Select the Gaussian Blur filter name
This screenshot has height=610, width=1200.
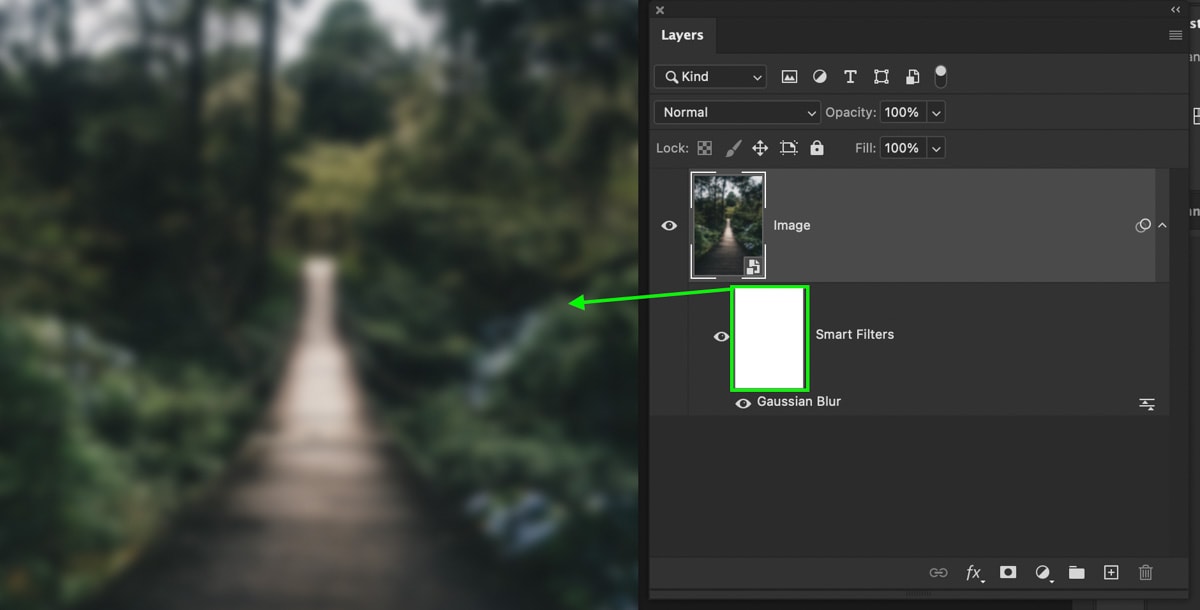click(799, 402)
